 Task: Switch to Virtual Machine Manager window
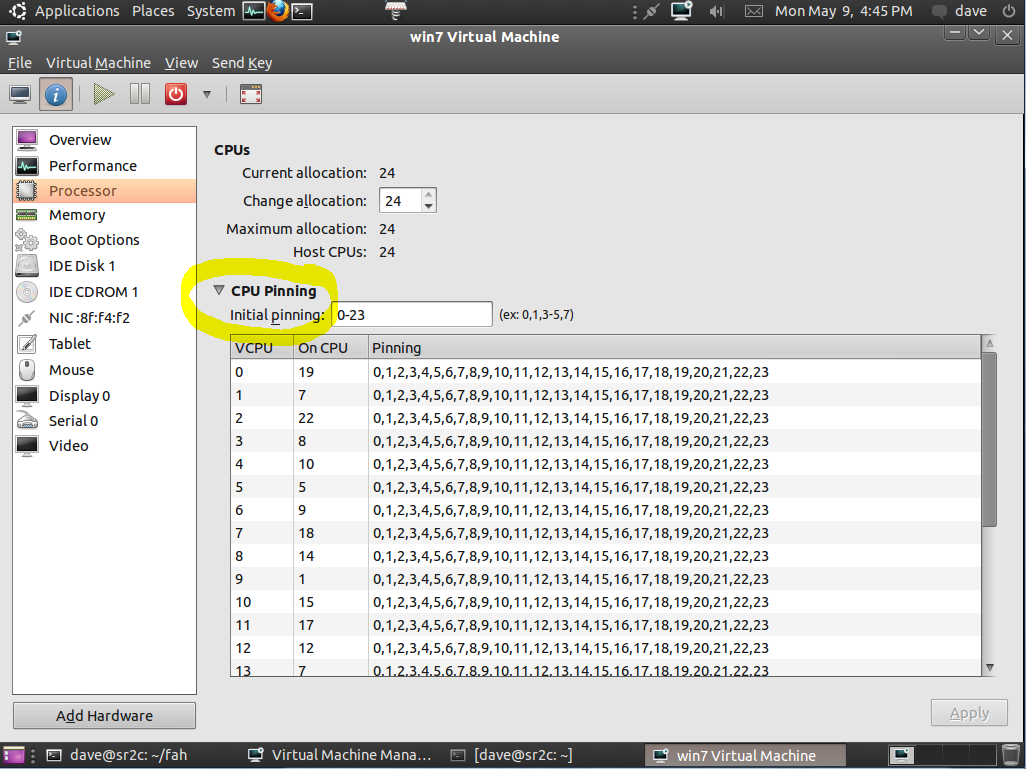[340, 755]
